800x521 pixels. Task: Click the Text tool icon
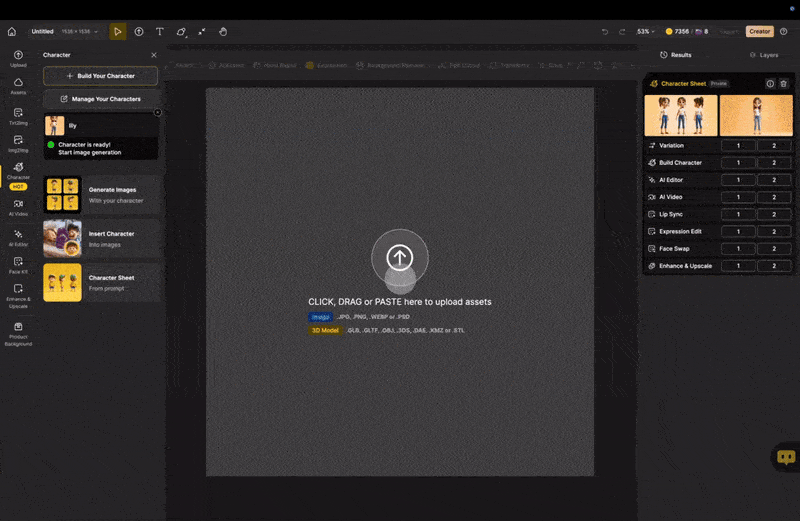click(159, 31)
